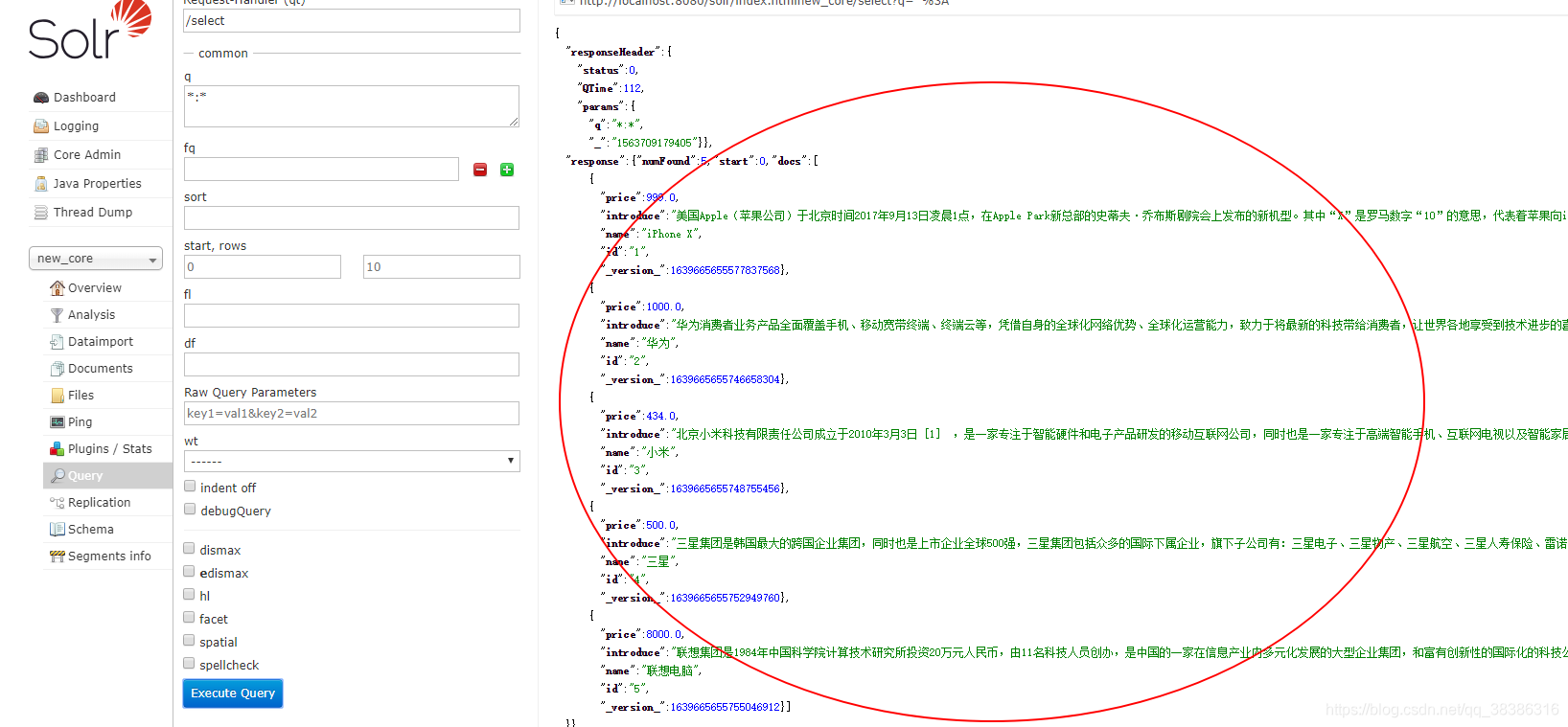Image resolution: width=1568 pixels, height=727 pixels.
Task: Go to Dataimport
Action: coord(101,342)
